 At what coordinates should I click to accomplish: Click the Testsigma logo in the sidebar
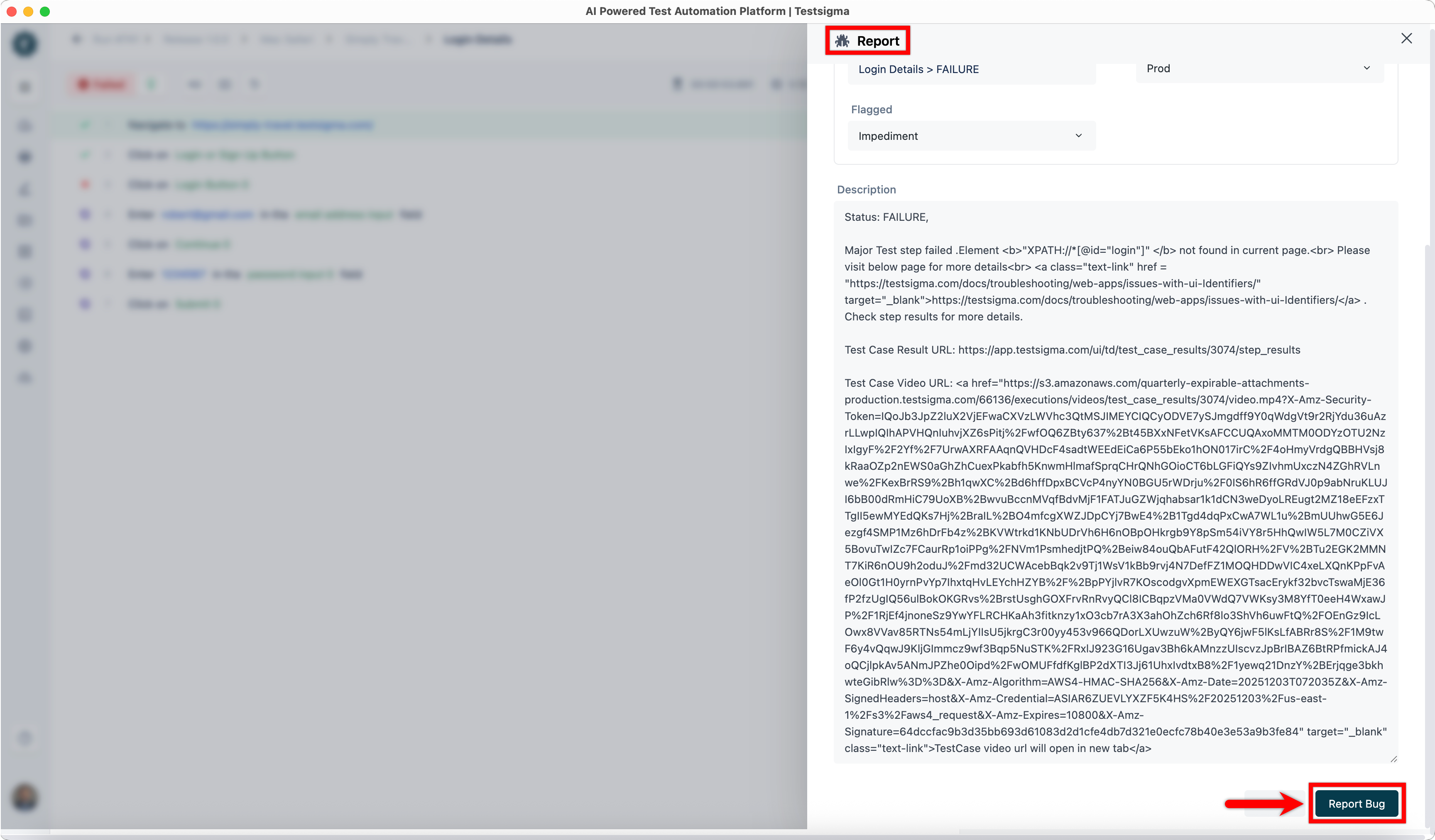coord(25,44)
